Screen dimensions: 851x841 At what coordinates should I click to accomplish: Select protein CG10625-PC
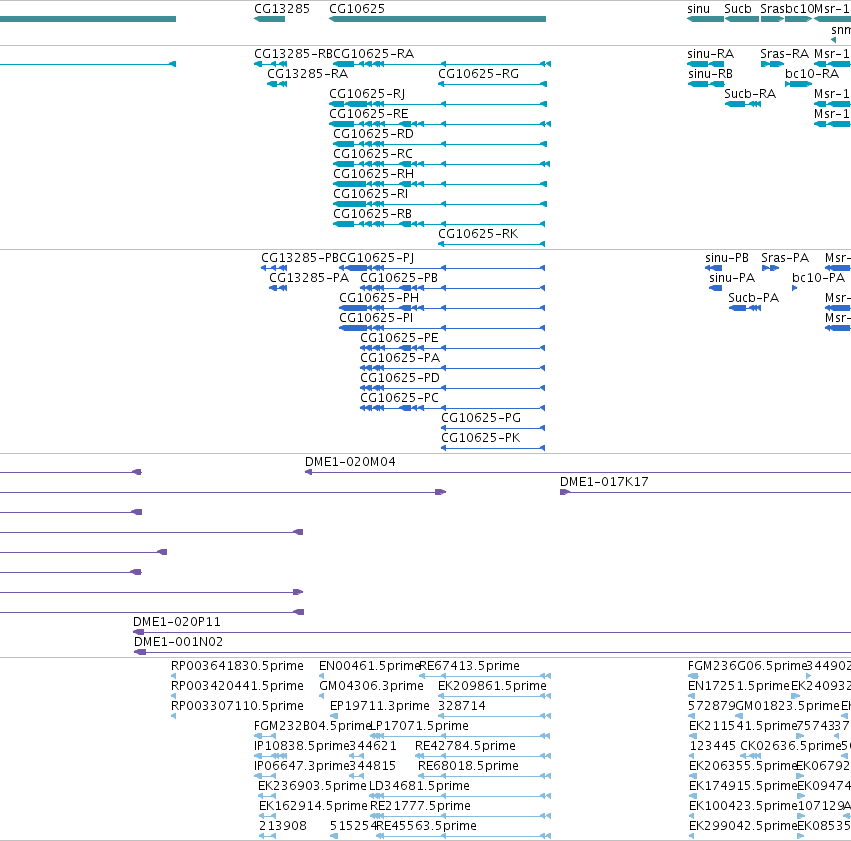[x=399, y=398]
